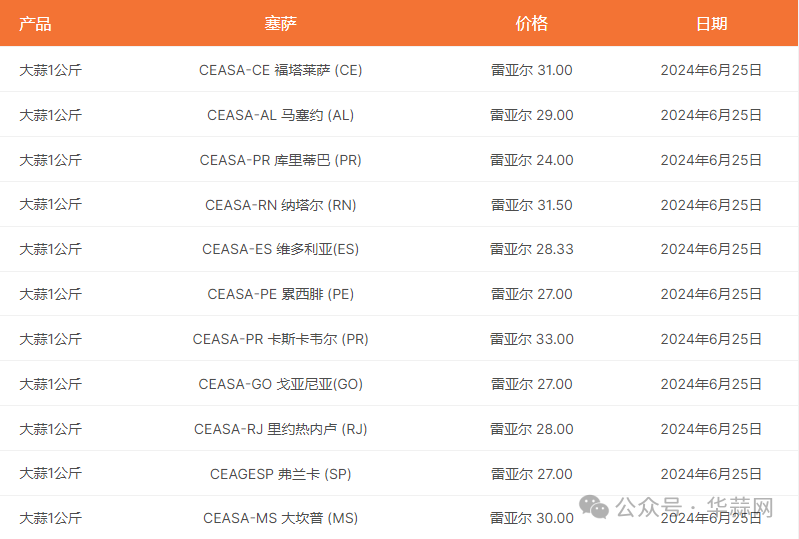Screen dimensions: 799x539
Task: Click the 公众号 · 华蒜网 watermark text
Action: pos(695,506)
